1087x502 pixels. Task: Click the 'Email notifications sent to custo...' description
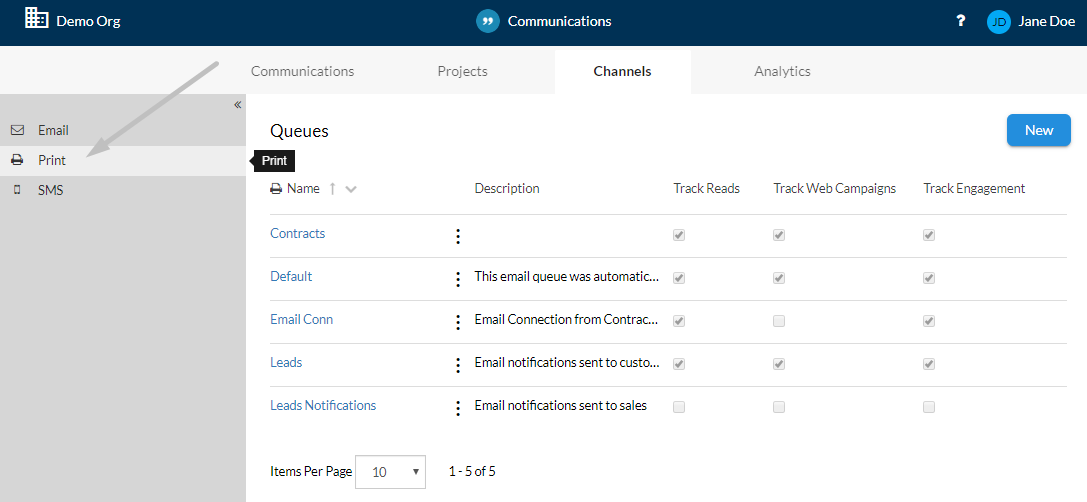(567, 363)
